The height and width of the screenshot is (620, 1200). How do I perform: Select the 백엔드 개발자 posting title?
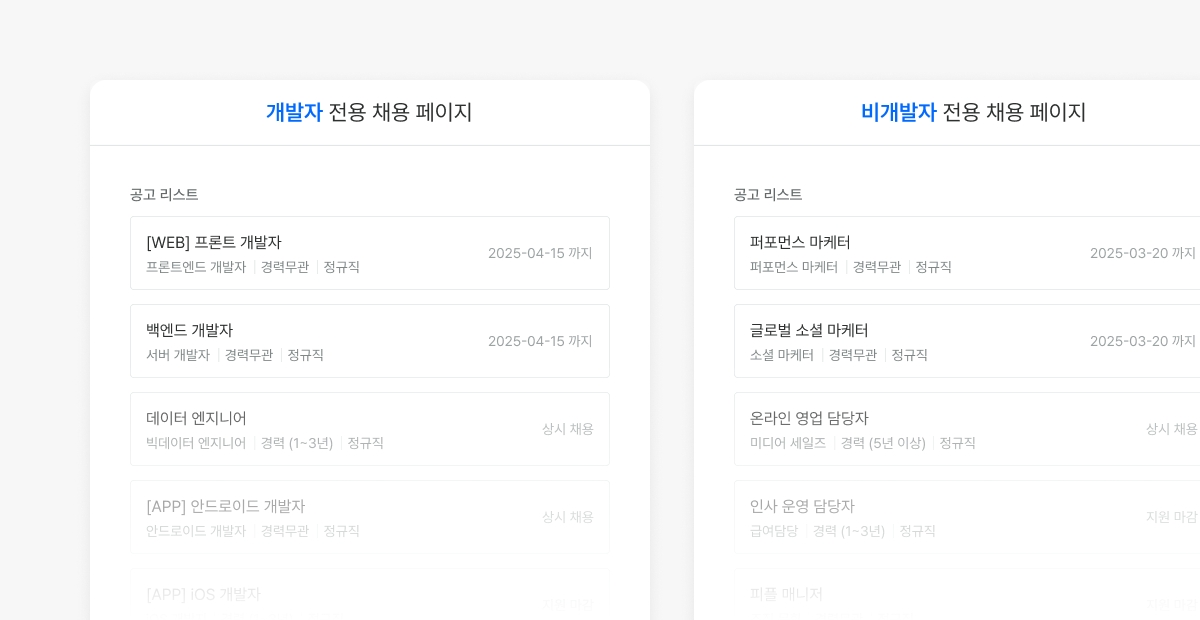[190, 330]
